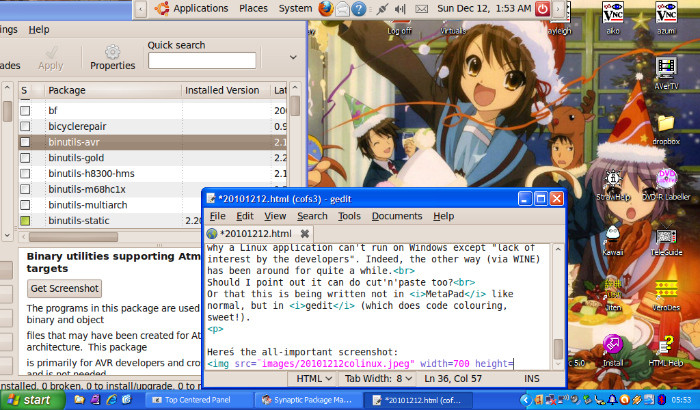The height and width of the screenshot is (410, 700).
Task: Open the aiko VNC desktop shortcut
Action: tap(613, 18)
